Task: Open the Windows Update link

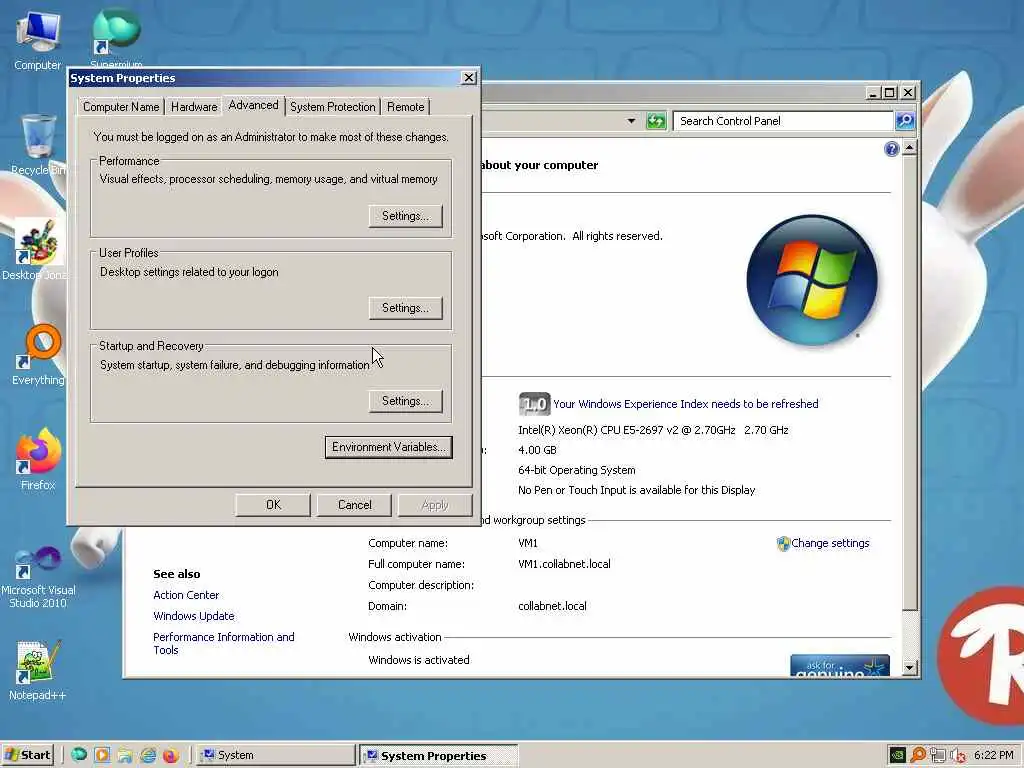Action: click(x=194, y=616)
